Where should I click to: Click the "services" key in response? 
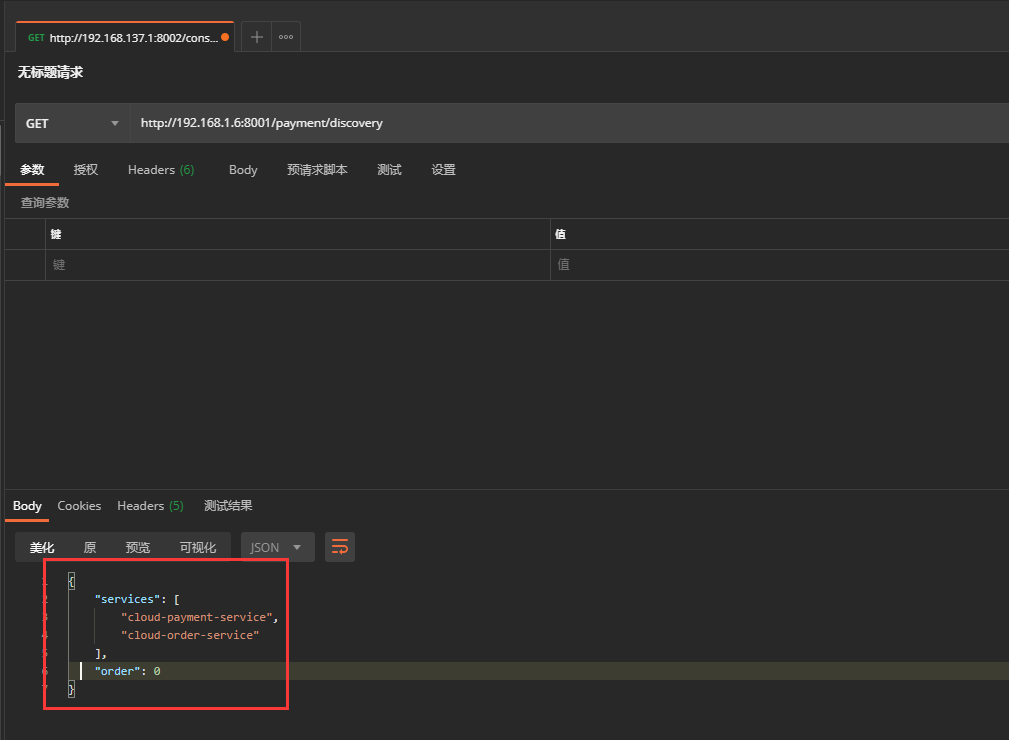click(x=127, y=599)
